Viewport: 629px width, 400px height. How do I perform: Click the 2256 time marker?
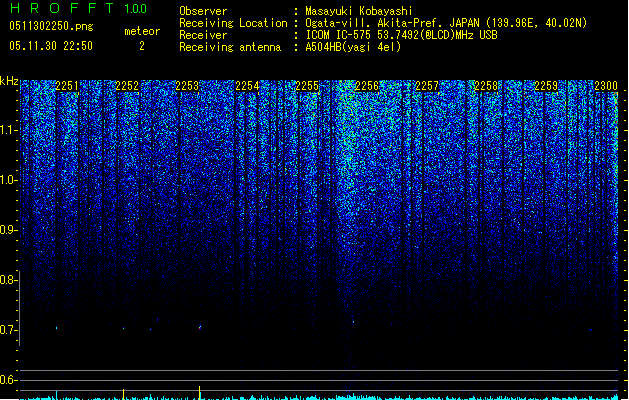click(367, 86)
